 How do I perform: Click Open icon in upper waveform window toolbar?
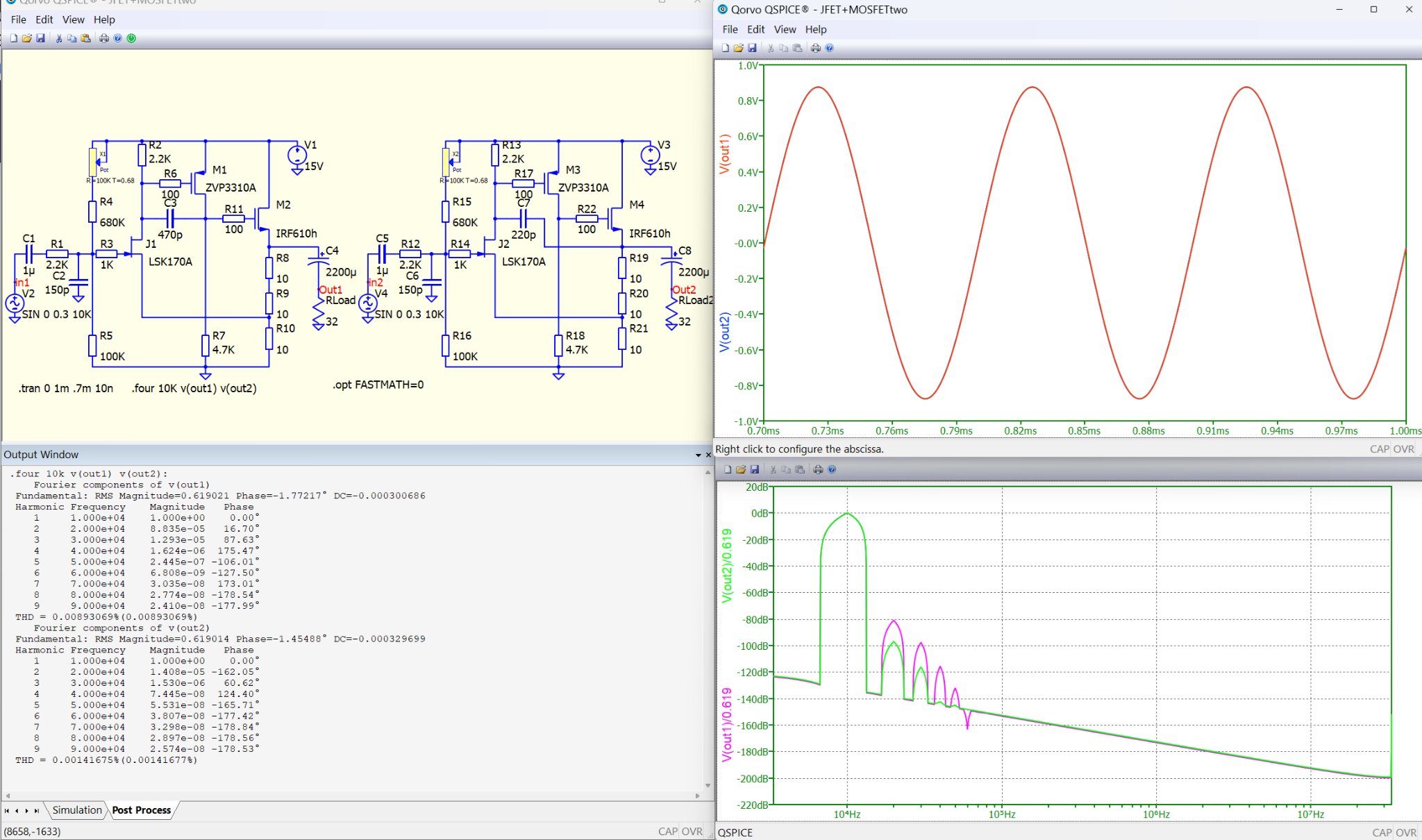(x=739, y=48)
